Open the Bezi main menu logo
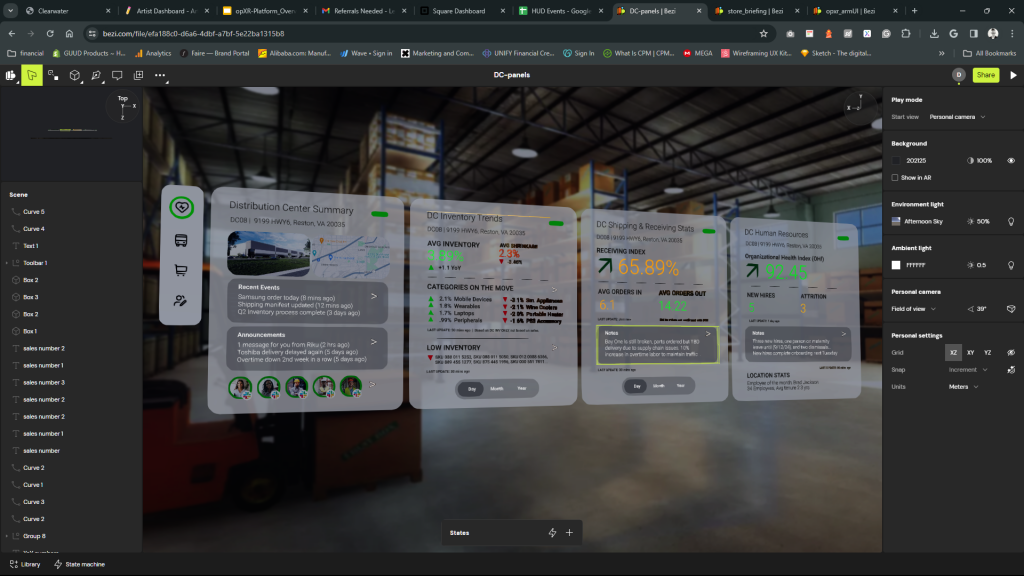The height and width of the screenshot is (576, 1024). pos(11,75)
